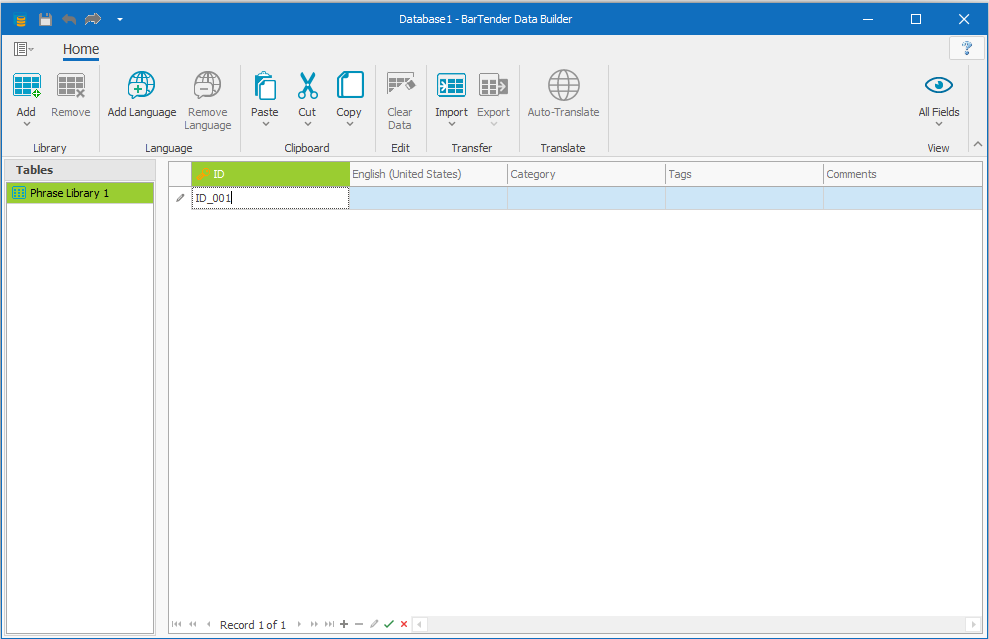Click the Remove library button
The image size is (989, 639).
coord(71,96)
